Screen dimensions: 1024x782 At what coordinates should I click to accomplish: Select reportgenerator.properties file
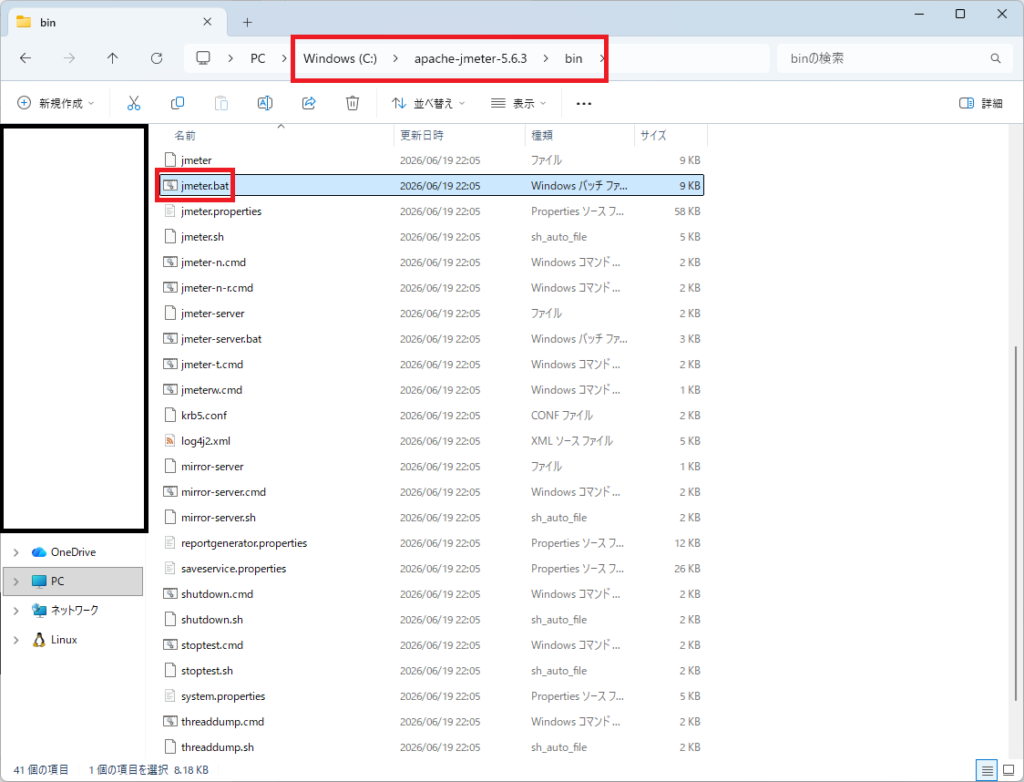pos(432,543)
